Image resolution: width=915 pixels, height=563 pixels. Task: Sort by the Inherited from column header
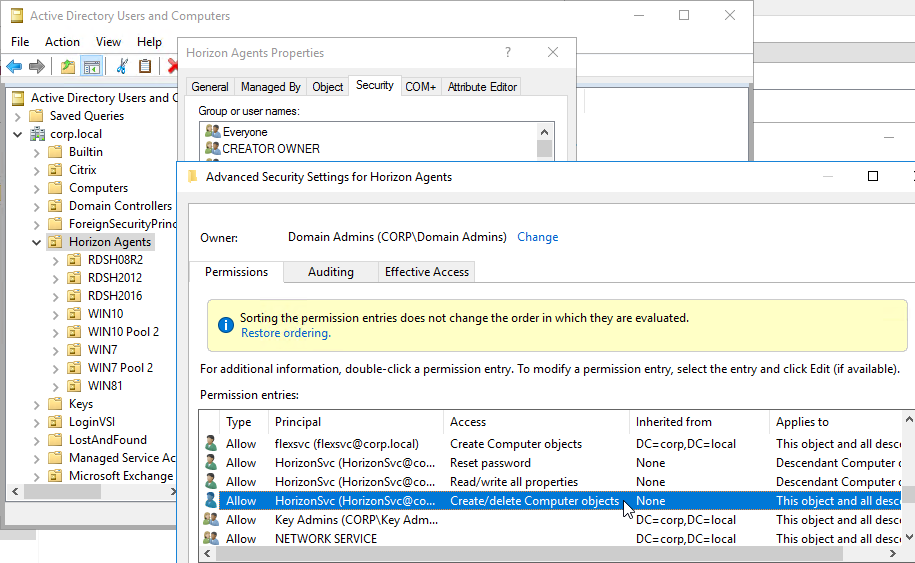[x=699, y=422]
